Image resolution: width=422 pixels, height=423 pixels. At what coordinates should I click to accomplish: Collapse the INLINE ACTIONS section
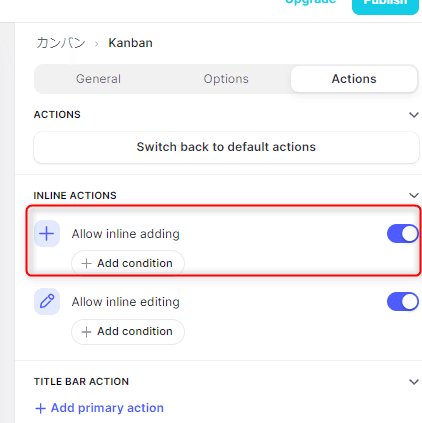[414, 195]
